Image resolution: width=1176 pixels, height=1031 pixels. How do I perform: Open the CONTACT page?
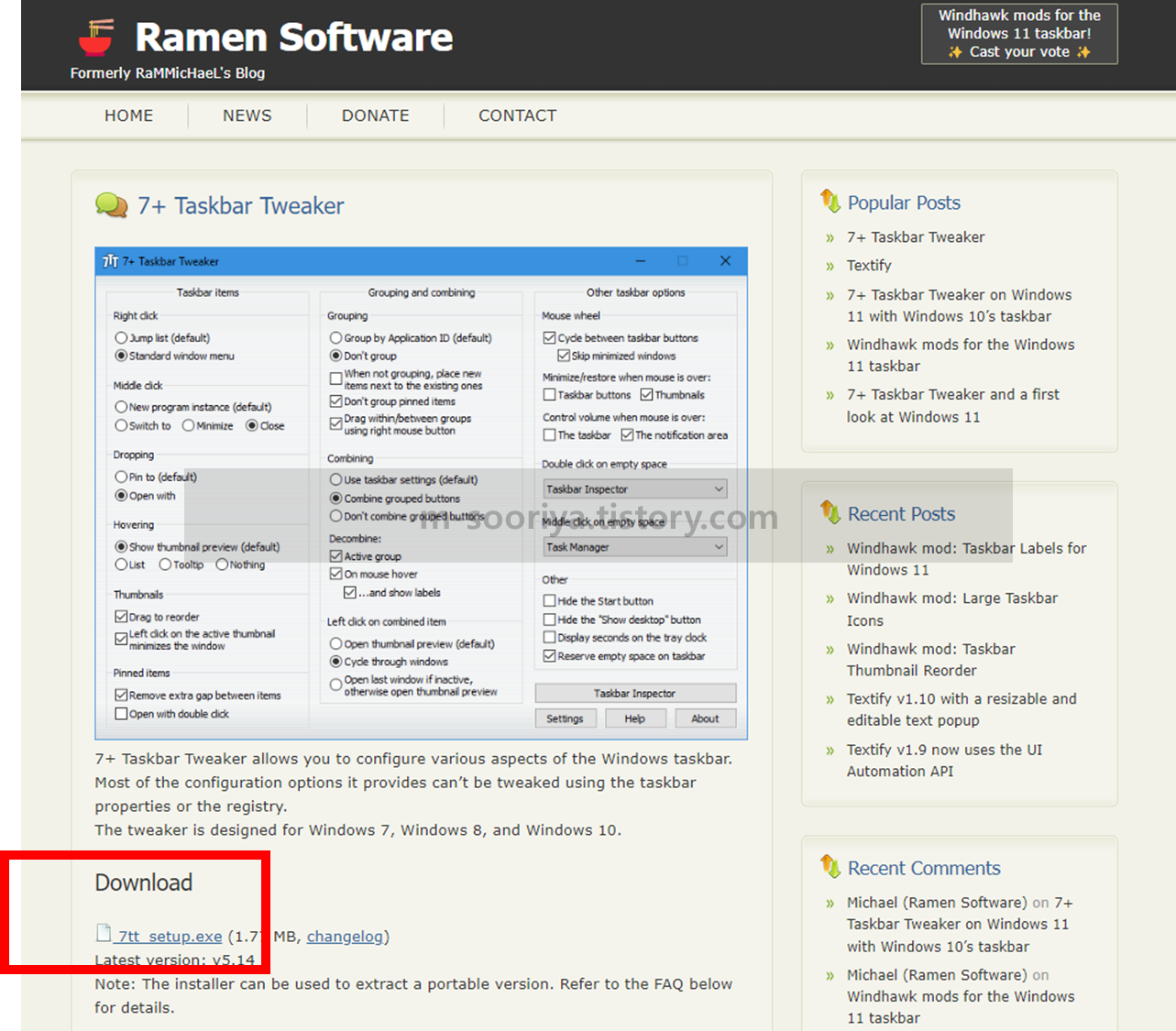tap(518, 115)
